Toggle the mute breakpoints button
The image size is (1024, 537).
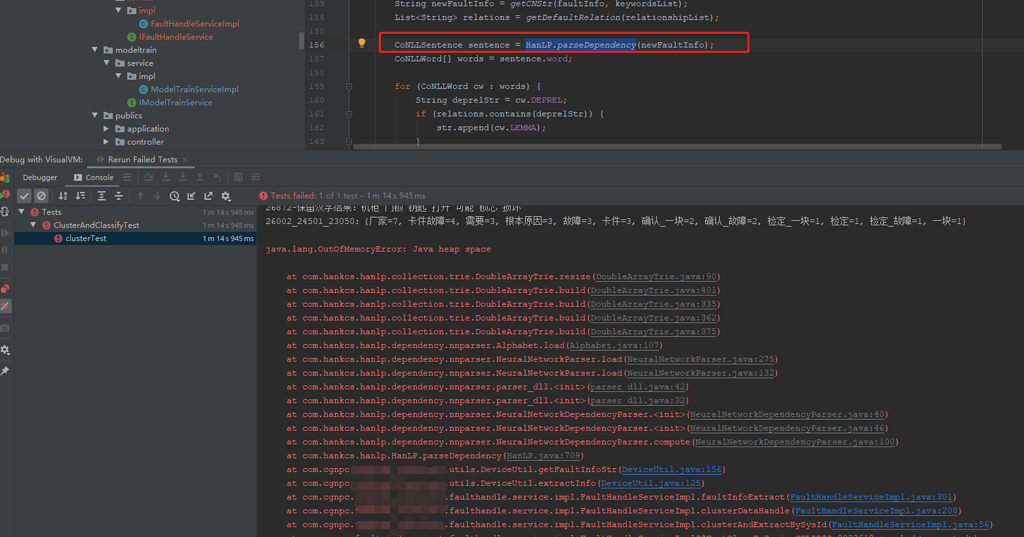point(5,306)
